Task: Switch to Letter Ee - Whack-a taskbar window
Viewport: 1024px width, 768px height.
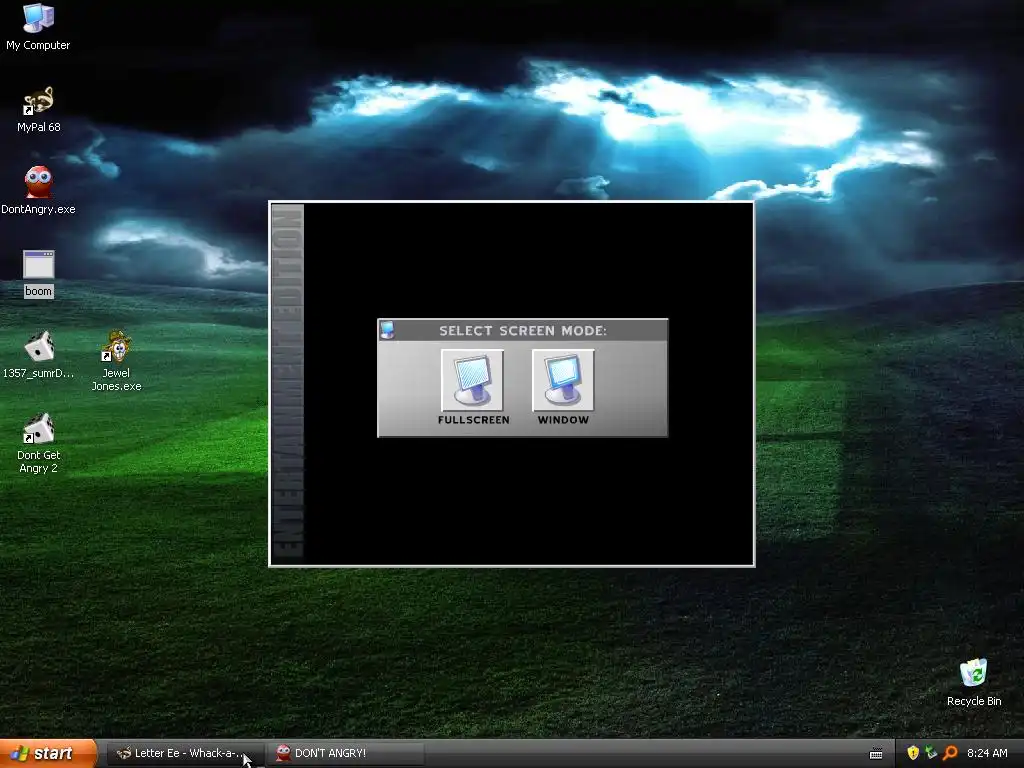Action: (x=185, y=754)
